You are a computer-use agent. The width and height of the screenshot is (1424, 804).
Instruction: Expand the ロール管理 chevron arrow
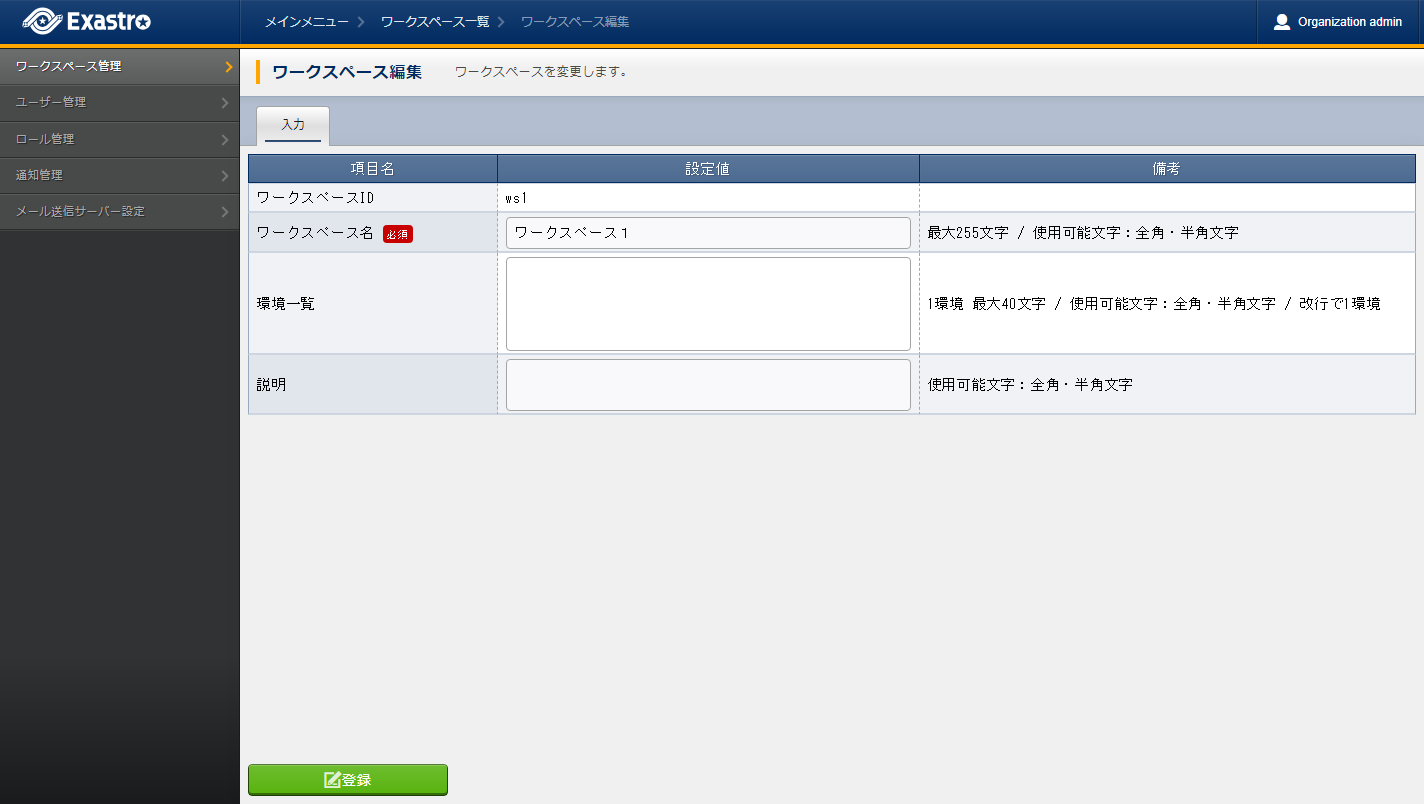[225, 140]
